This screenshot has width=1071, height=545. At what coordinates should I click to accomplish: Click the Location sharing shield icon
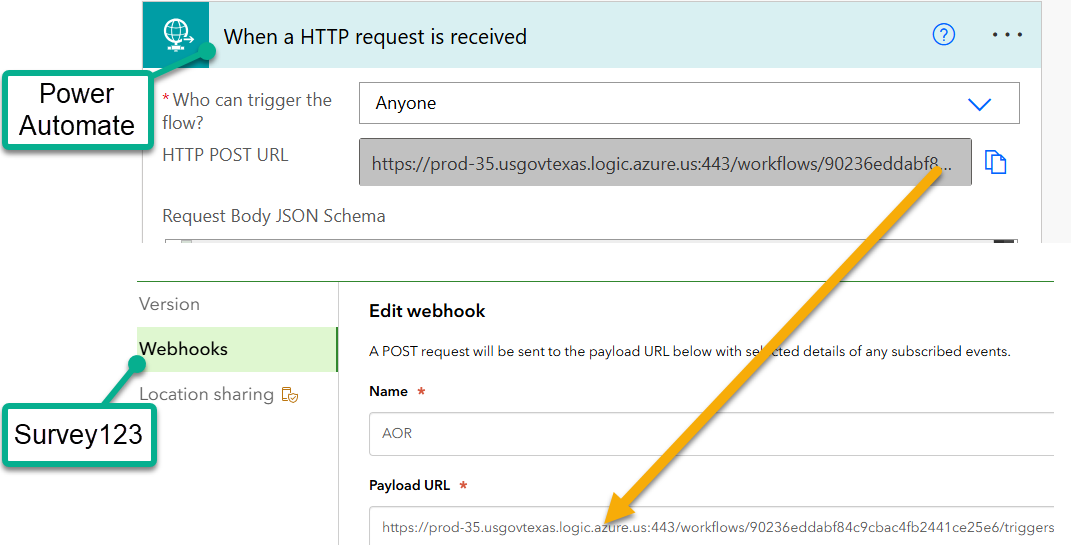[290, 395]
